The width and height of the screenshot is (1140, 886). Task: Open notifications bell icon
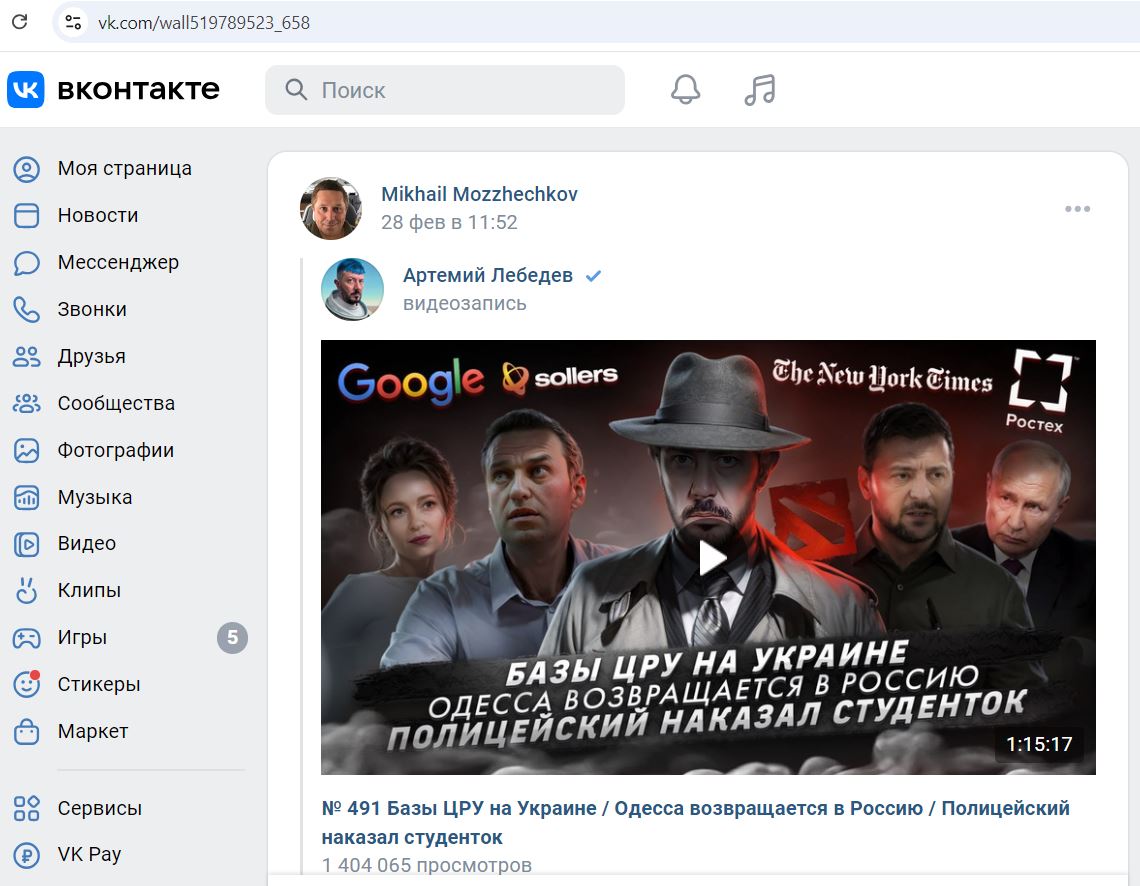[x=685, y=89]
